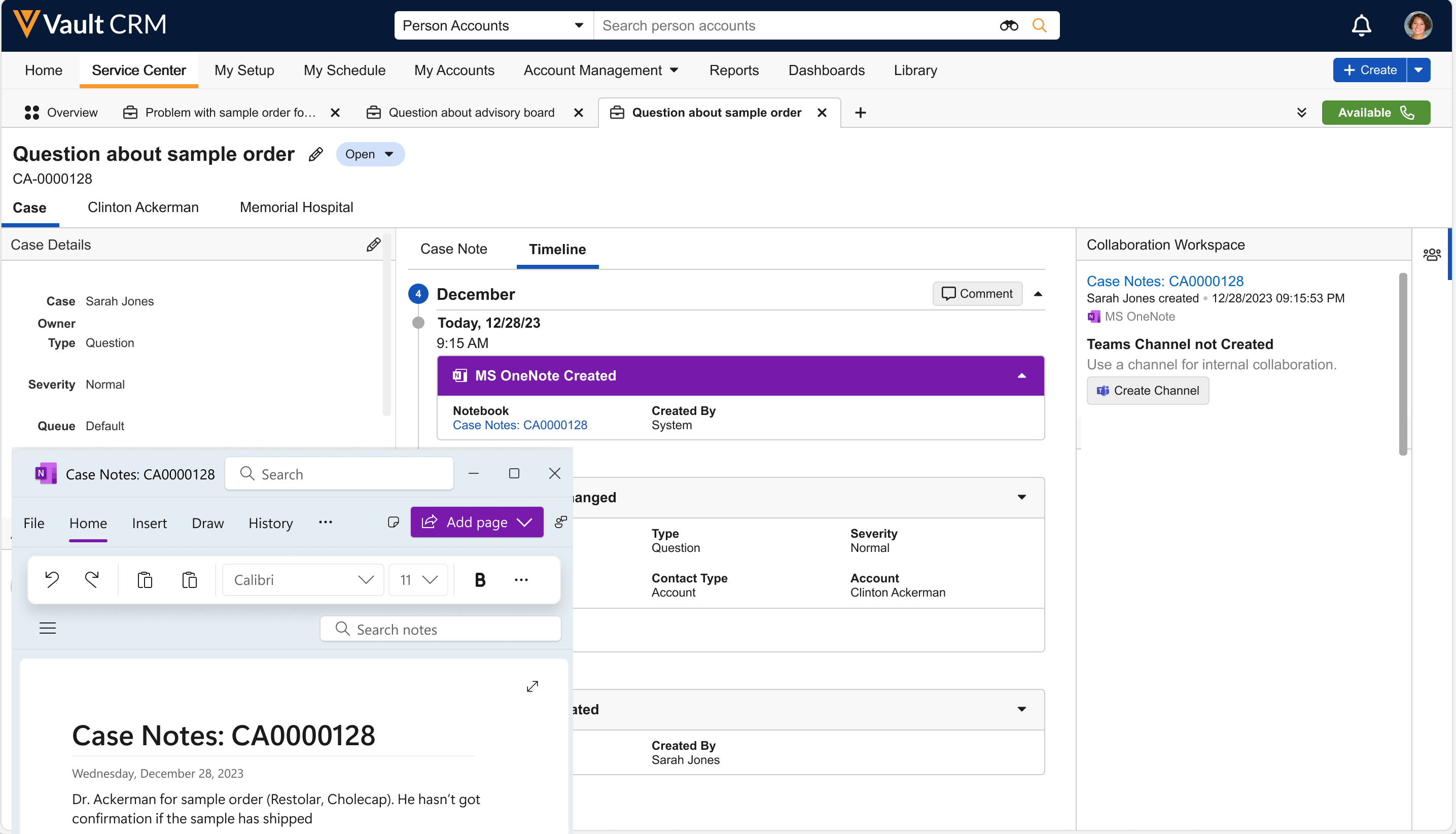
Task: Collapse the MS OneNote Created card
Action: point(1021,376)
